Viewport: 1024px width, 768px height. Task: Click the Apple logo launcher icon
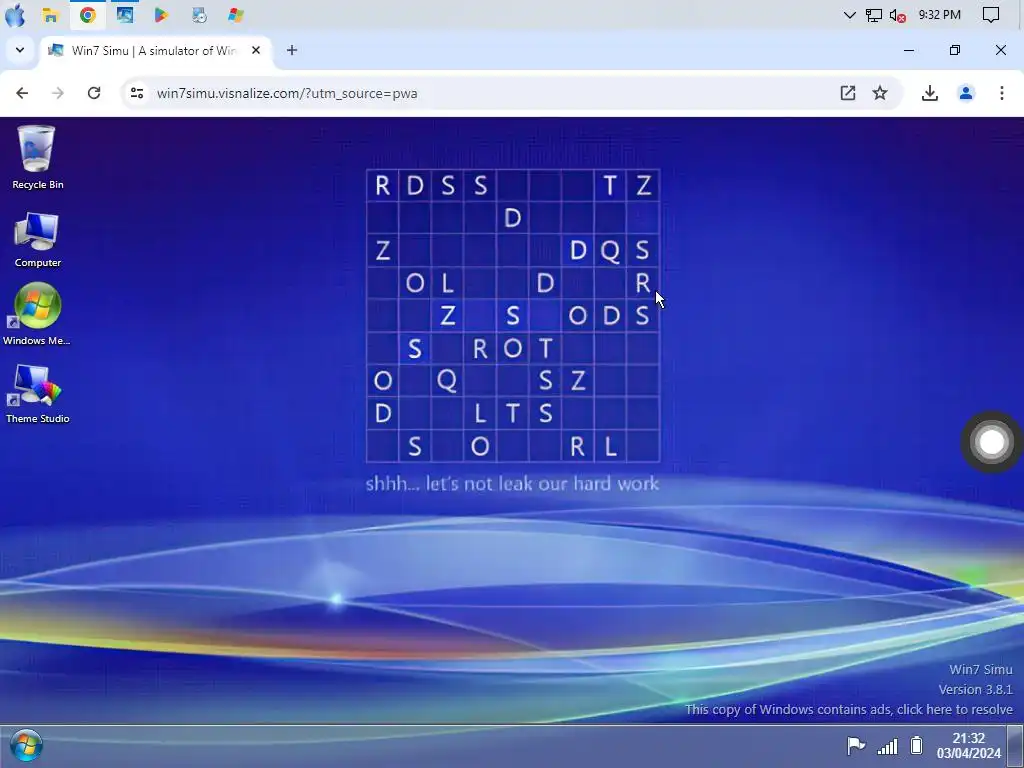tap(14, 15)
